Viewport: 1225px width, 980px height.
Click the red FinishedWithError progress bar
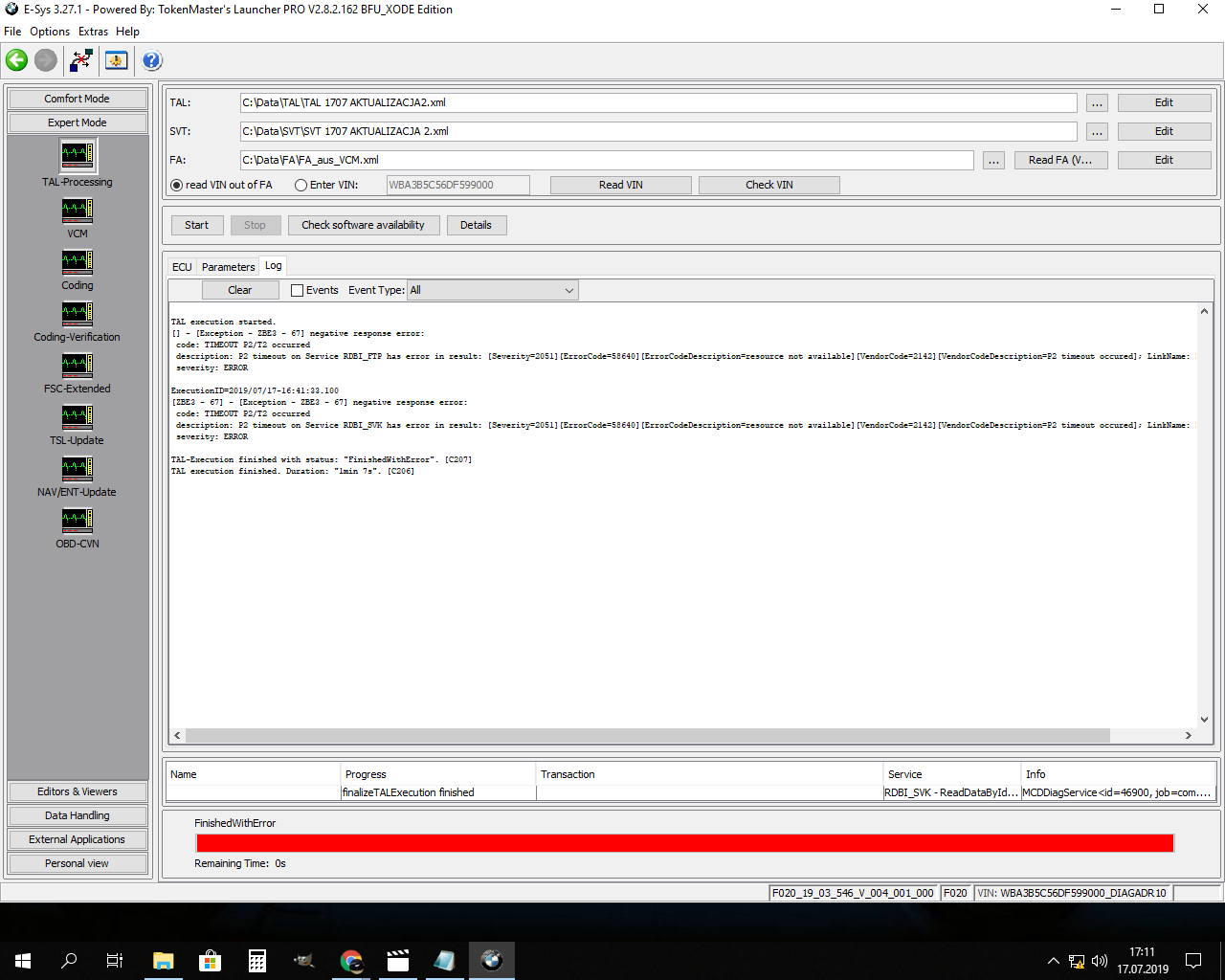click(684, 842)
